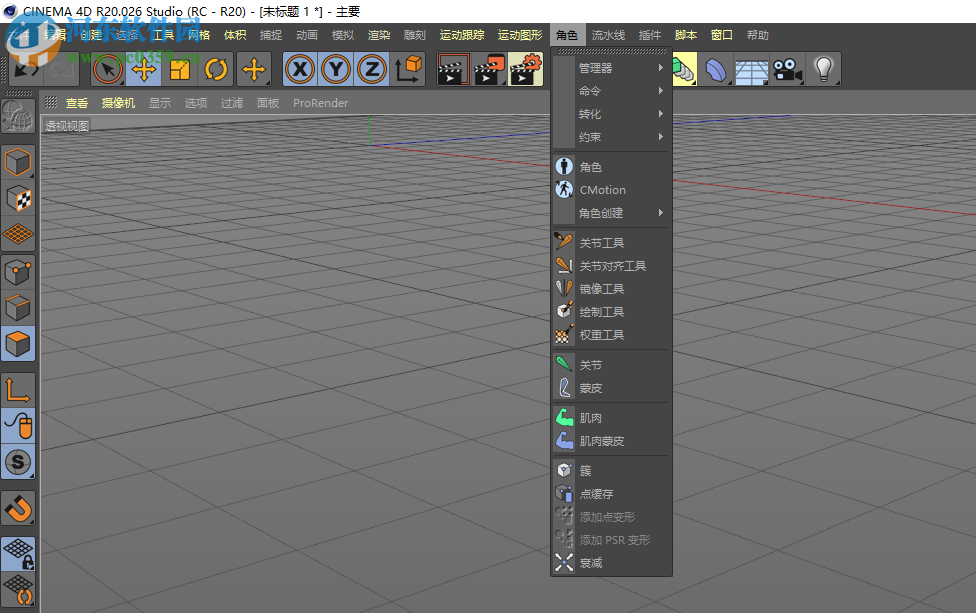Open the 窗口 menu in the menu bar
This screenshot has width=976, height=613.
click(x=721, y=34)
